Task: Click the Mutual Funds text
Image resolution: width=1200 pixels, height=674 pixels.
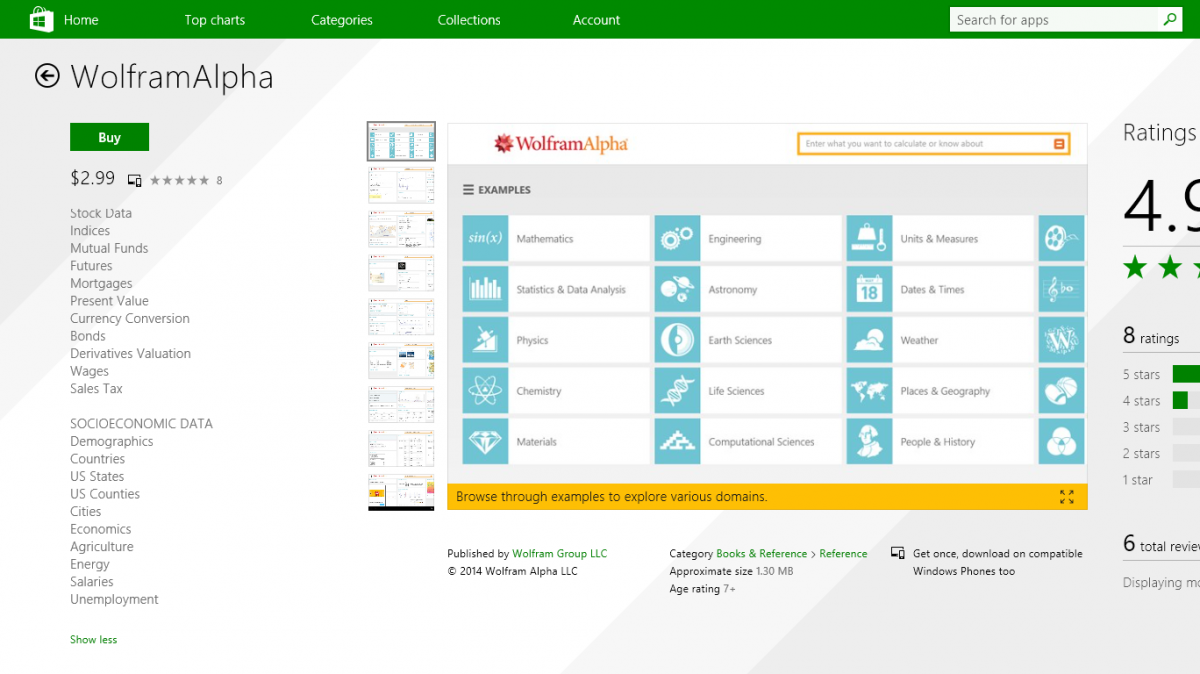Action: [109, 248]
